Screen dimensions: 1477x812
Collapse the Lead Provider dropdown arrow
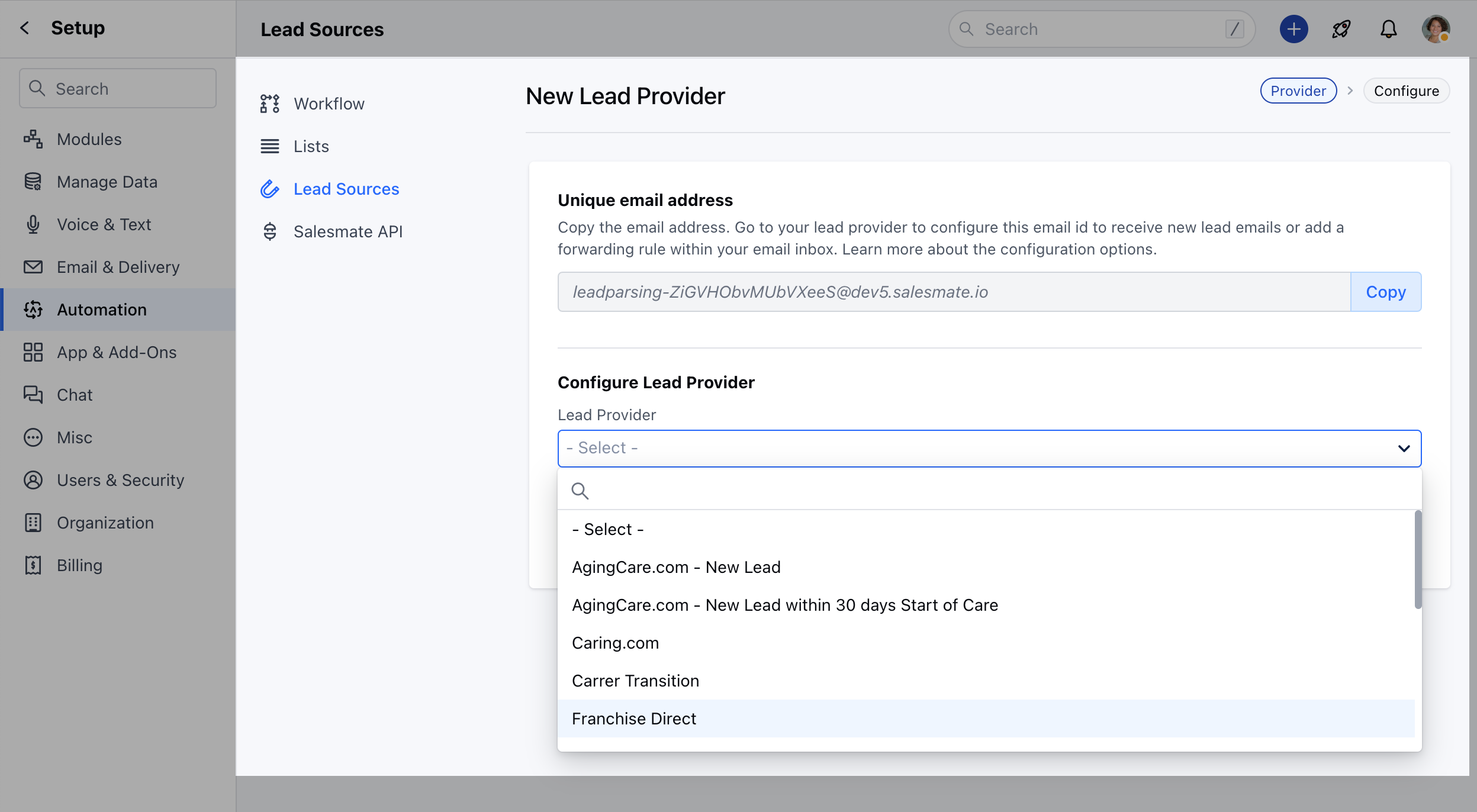1404,448
